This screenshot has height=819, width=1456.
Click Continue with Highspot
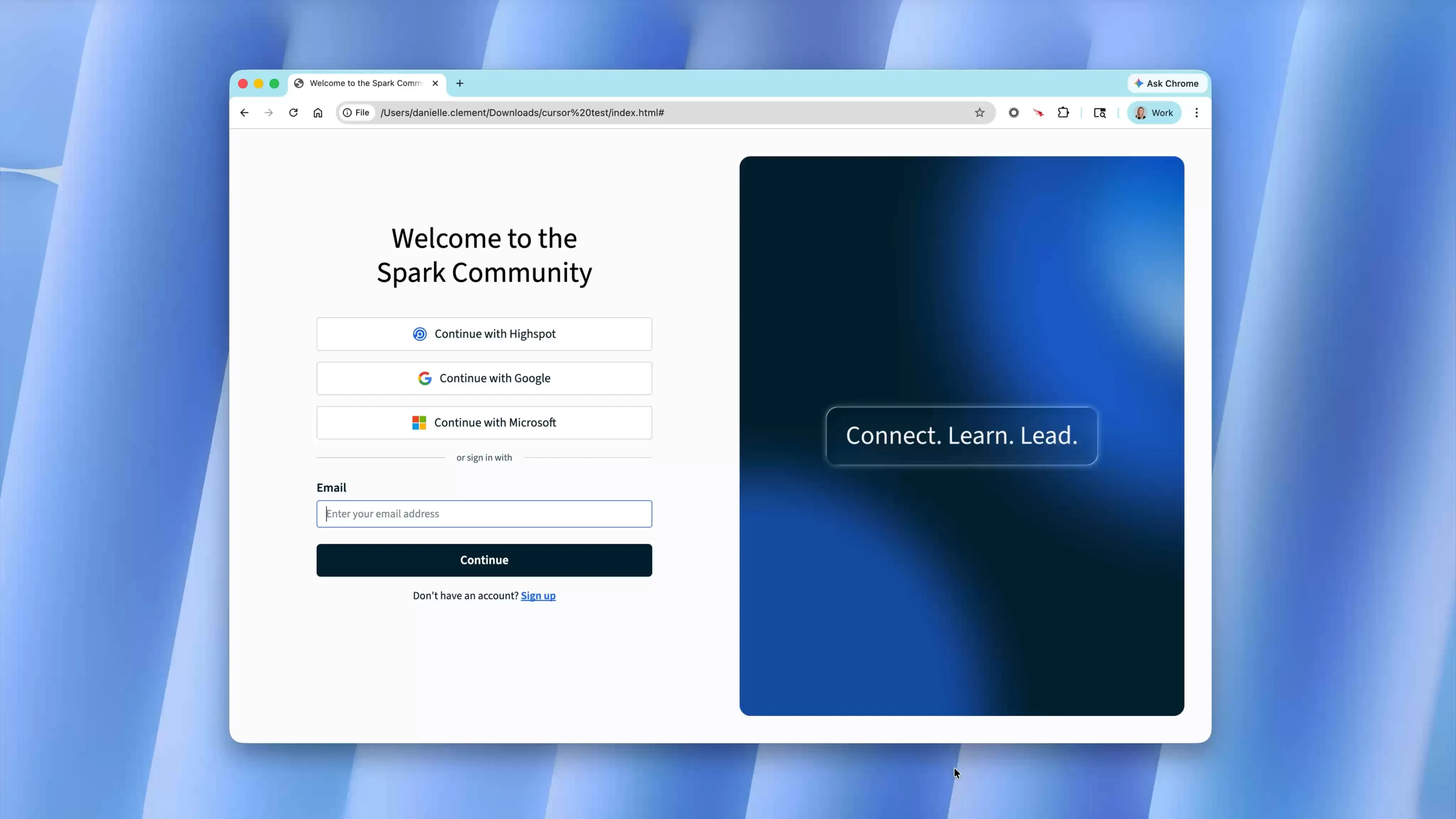(484, 333)
